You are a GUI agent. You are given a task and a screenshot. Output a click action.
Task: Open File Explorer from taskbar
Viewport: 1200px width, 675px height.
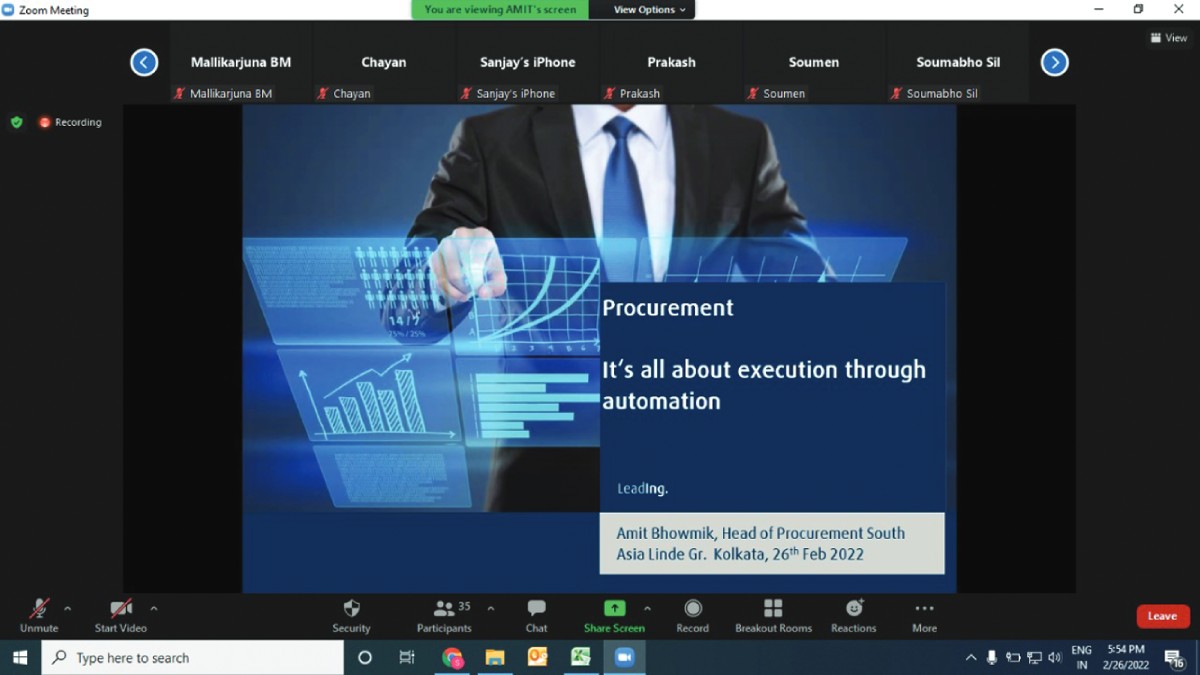(x=495, y=657)
